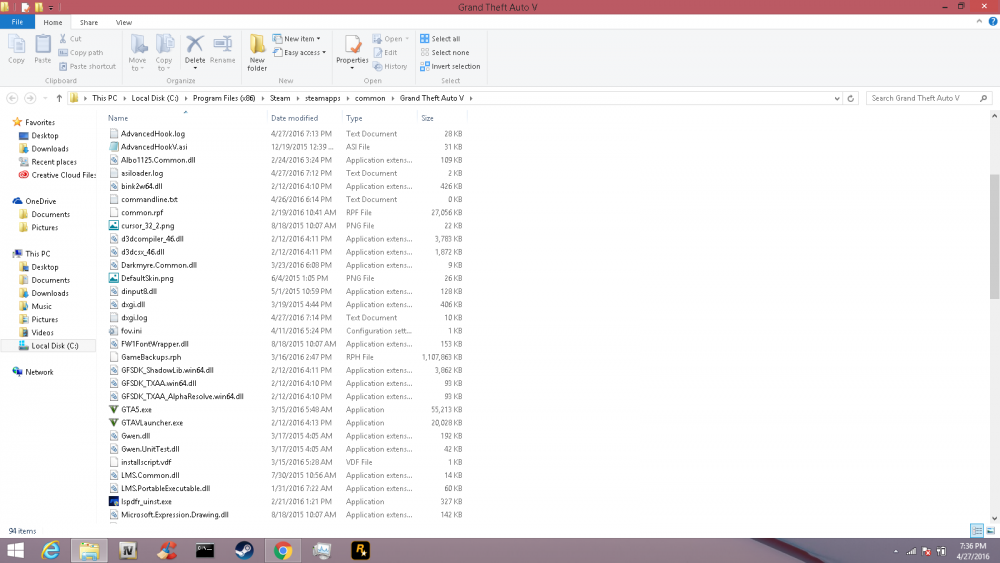This screenshot has height=563, width=1000.
Task: Refresh the folder view
Action: [850, 98]
